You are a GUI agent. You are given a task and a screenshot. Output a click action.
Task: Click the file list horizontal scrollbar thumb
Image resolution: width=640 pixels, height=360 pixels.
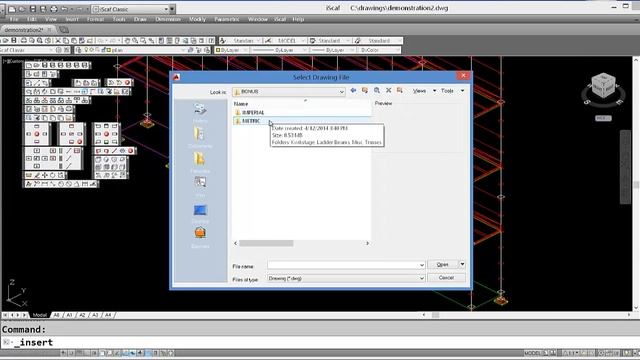tap(266, 243)
